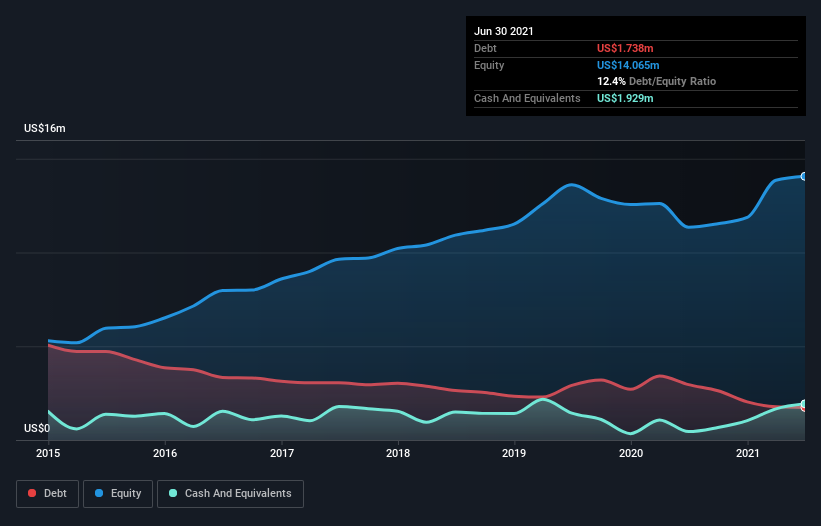
Task: Click the red Debt legend dot
Action: point(32,493)
